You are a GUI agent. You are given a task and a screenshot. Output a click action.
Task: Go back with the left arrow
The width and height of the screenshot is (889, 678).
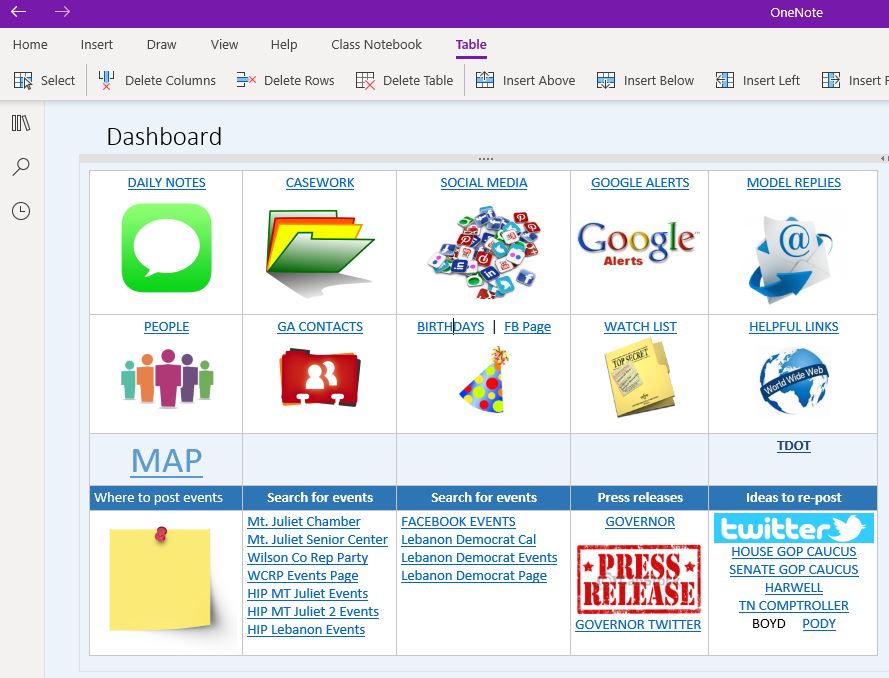click(x=18, y=12)
